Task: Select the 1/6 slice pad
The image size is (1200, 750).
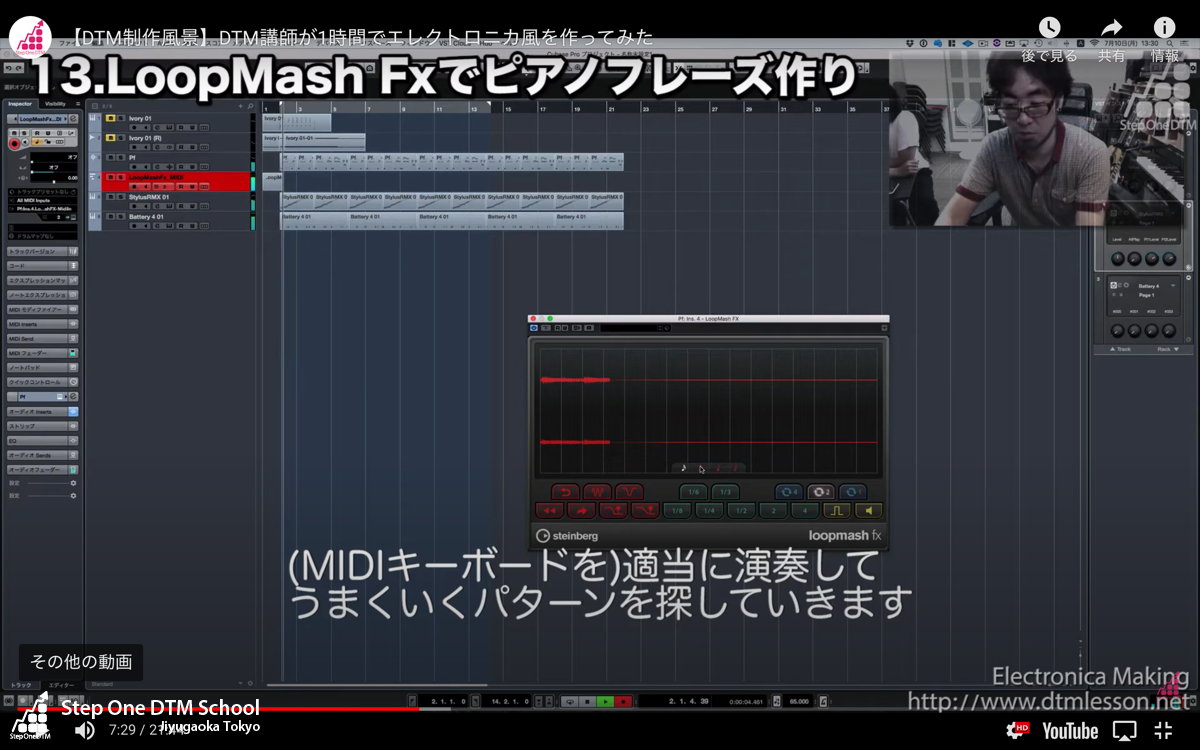Action: click(x=694, y=492)
